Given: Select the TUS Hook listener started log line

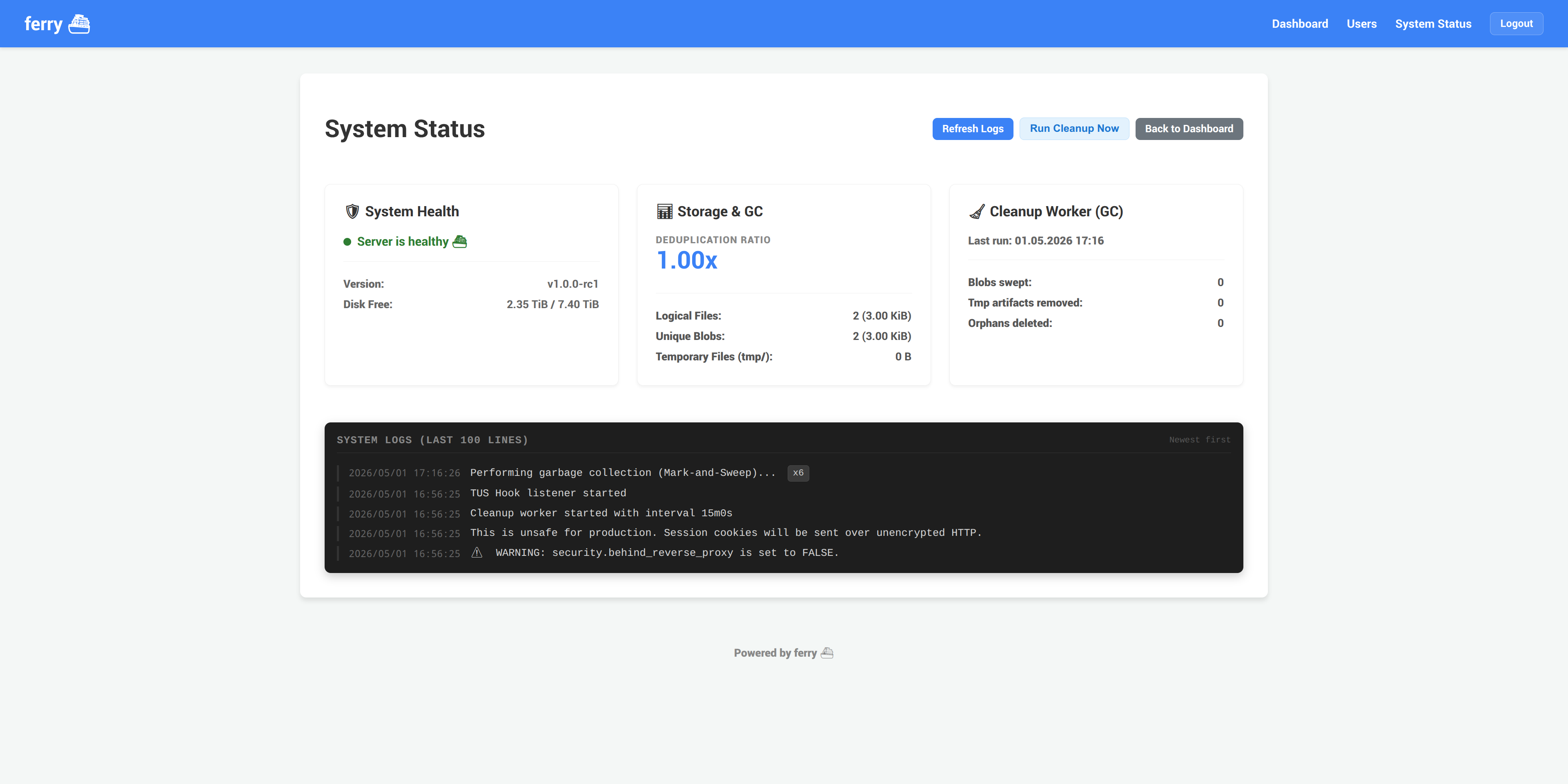Looking at the screenshot, I should pyautogui.click(x=784, y=493).
